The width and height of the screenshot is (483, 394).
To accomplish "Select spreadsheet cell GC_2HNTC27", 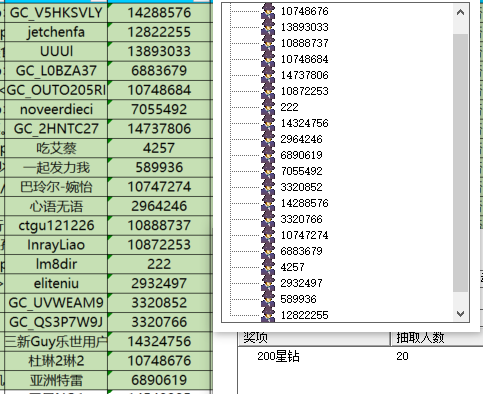I will point(56,129).
